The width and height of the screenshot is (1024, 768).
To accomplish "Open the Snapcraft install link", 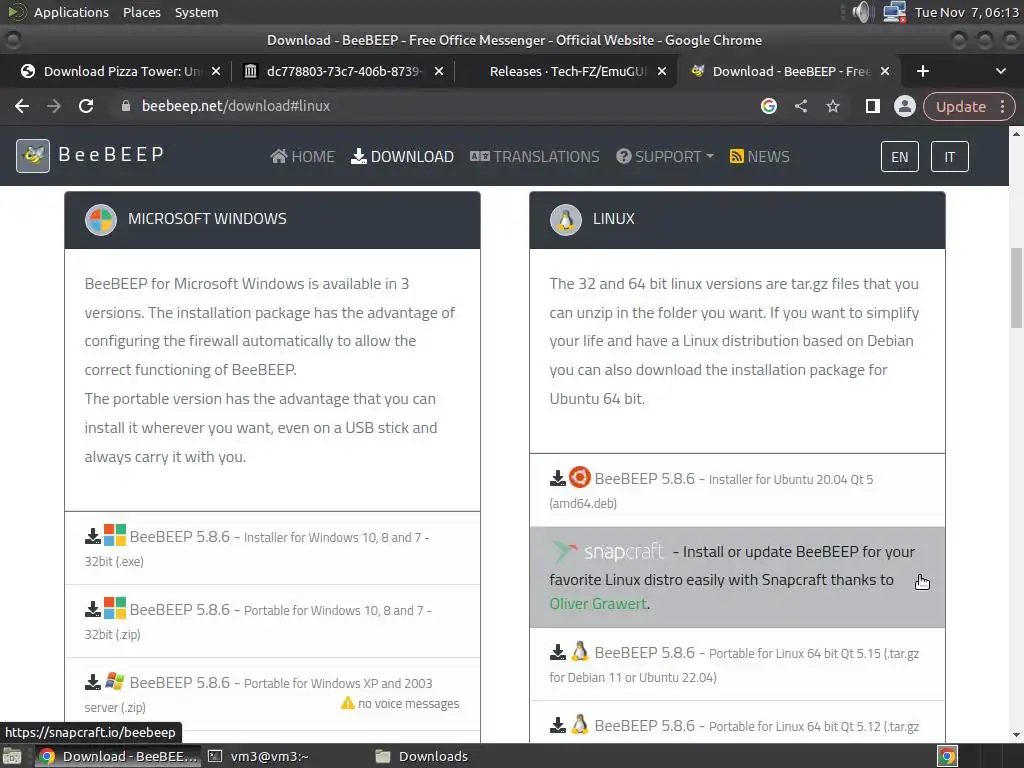I will tap(737, 577).
